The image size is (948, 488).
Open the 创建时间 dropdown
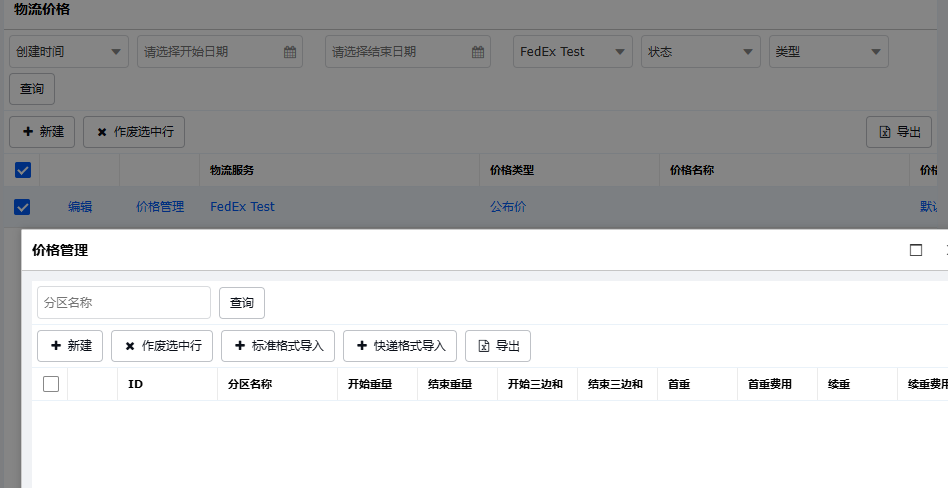[69, 52]
